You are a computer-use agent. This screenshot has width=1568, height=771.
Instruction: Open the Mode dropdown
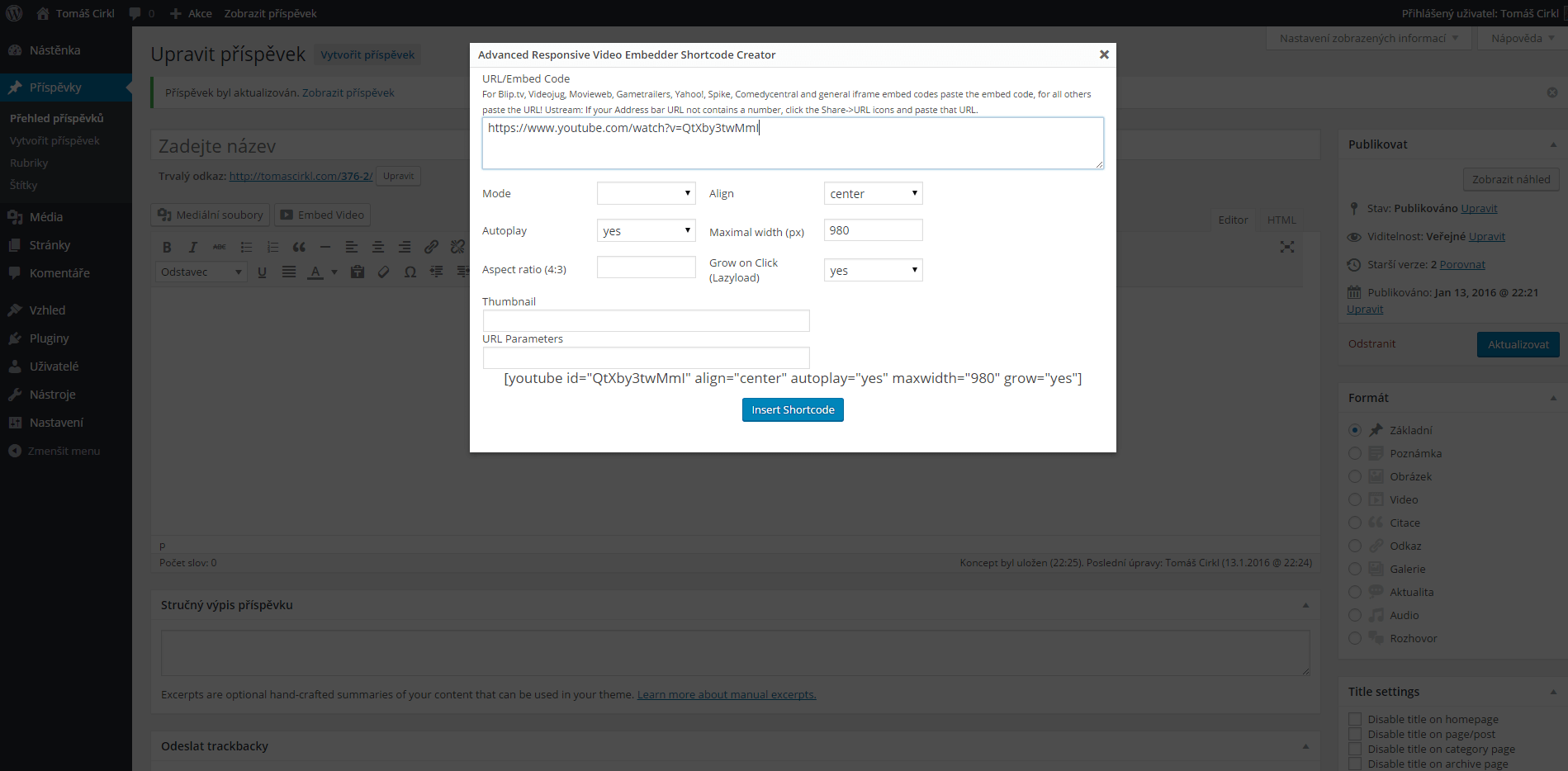[647, 193]
